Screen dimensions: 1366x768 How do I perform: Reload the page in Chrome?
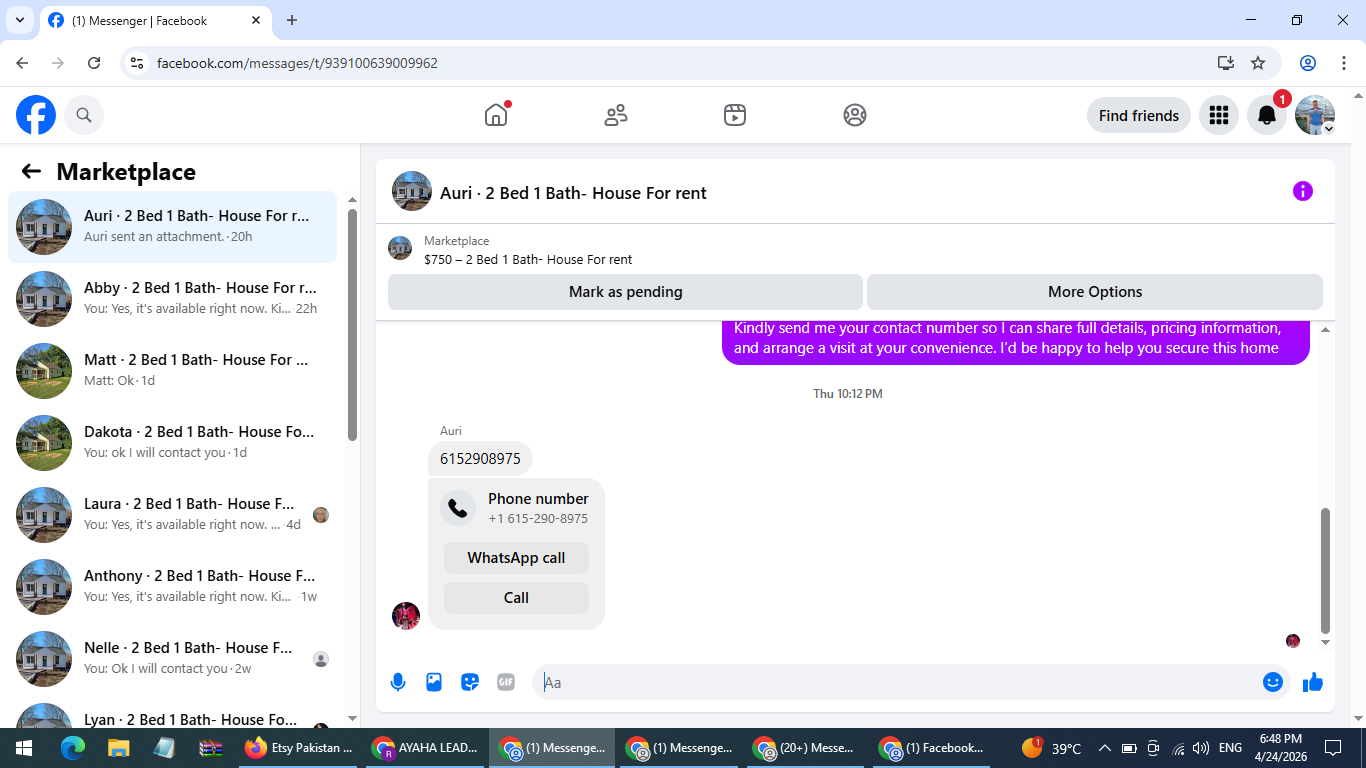tap(94, 63)
